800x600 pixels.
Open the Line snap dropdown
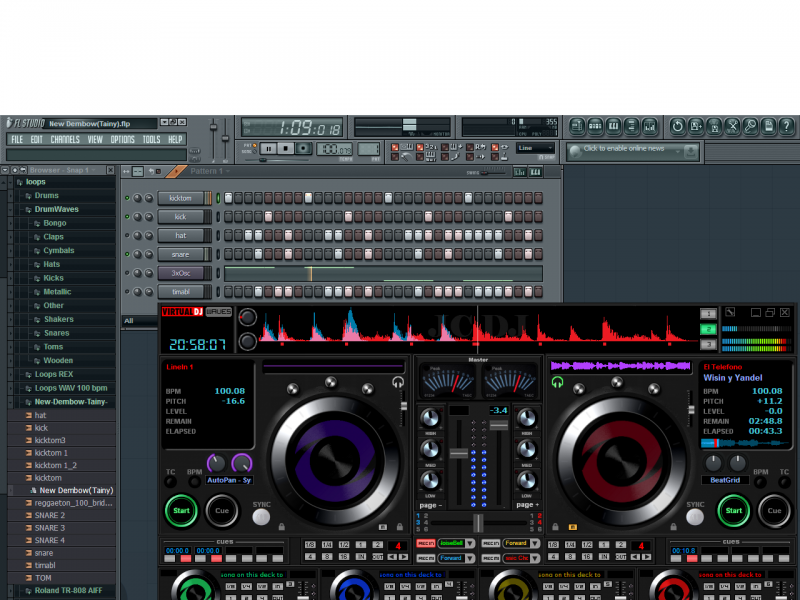tap(535, 148)
